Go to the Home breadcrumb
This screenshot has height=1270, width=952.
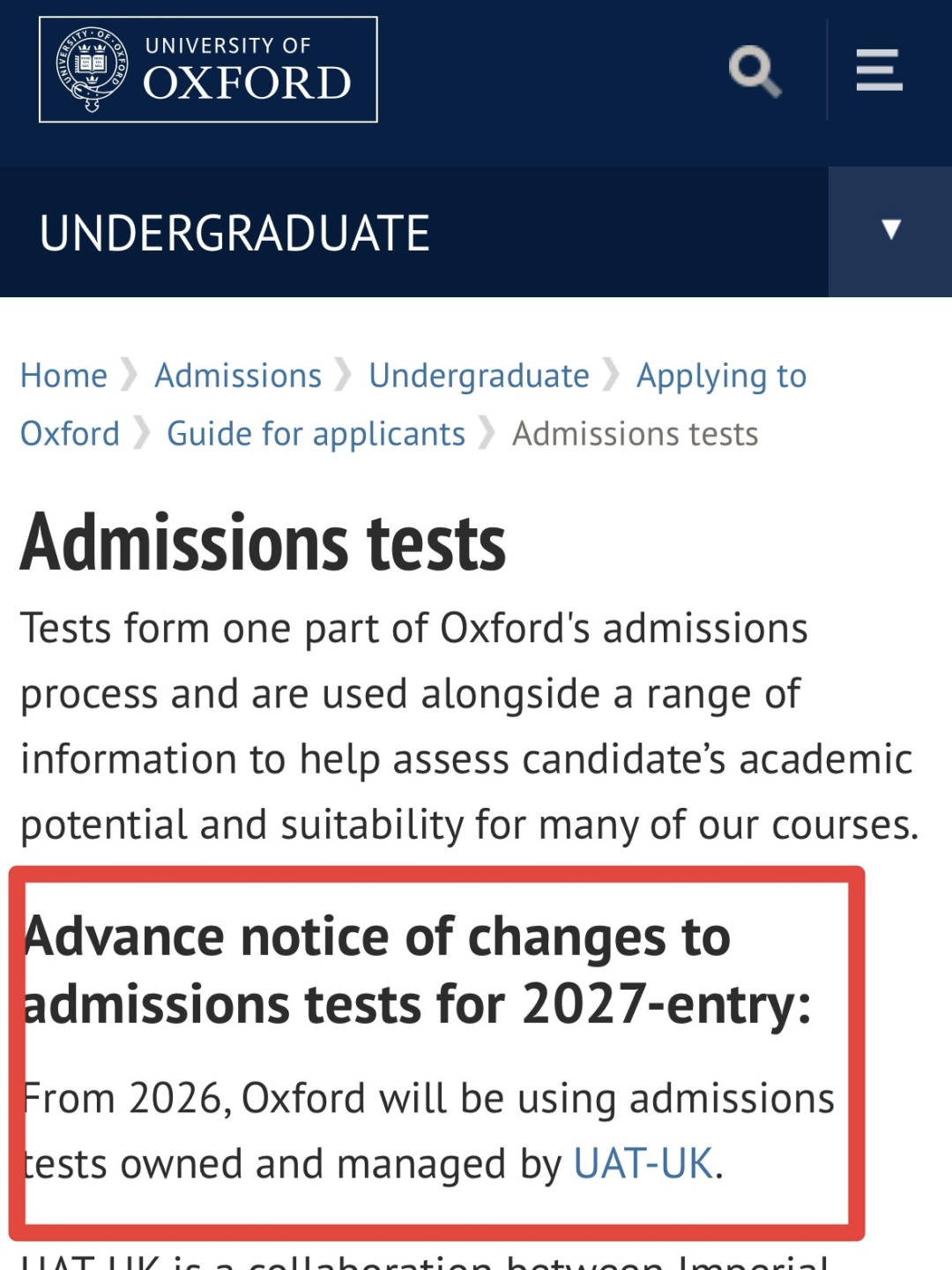63,376
